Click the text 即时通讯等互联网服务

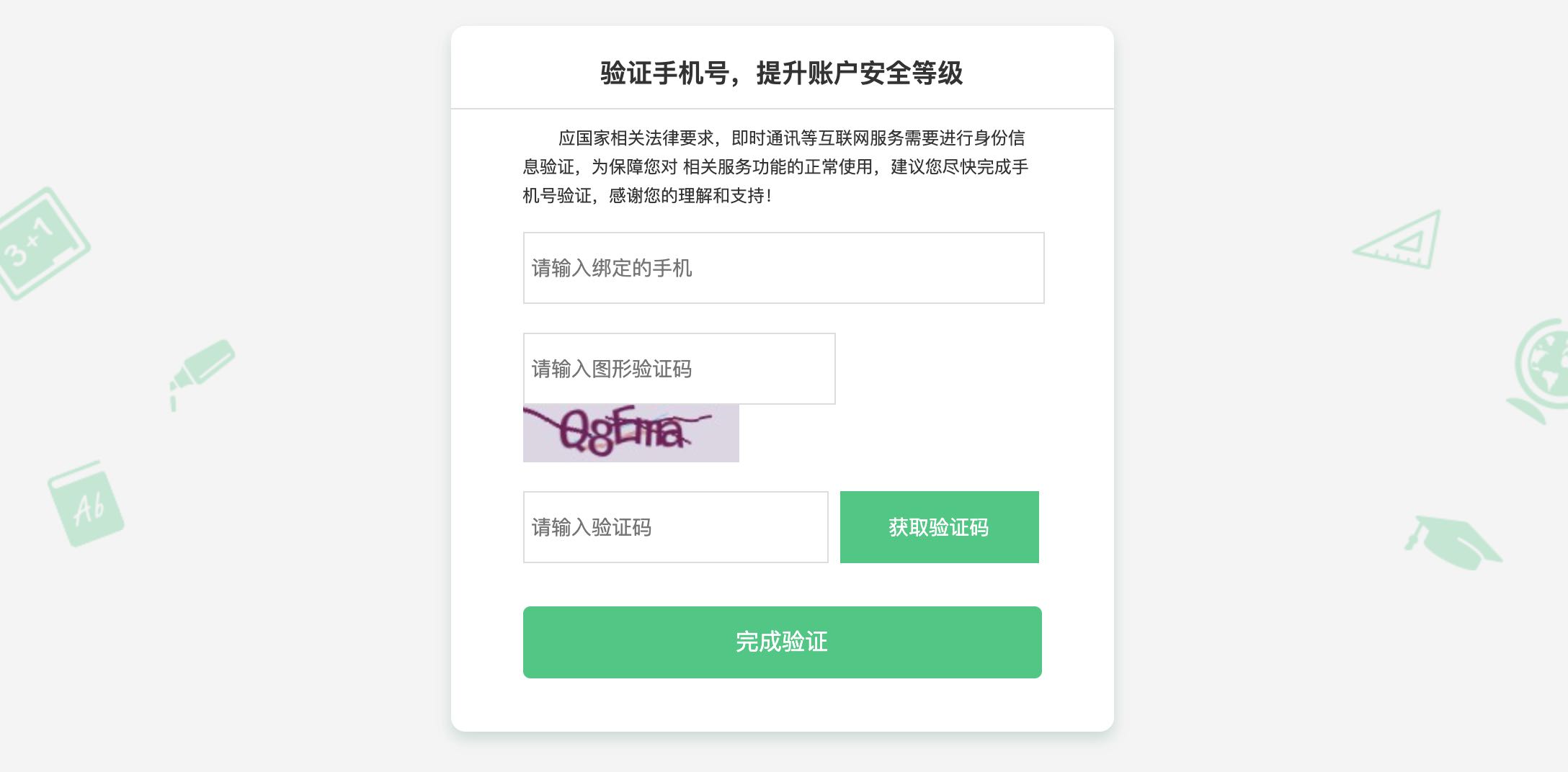[x=817, y=138]
